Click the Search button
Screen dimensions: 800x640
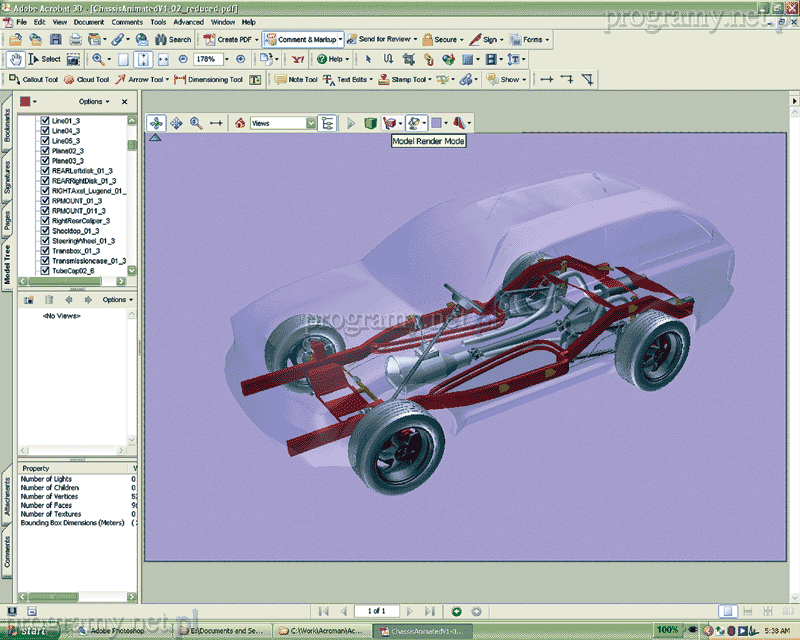click(x=172, y=39)
